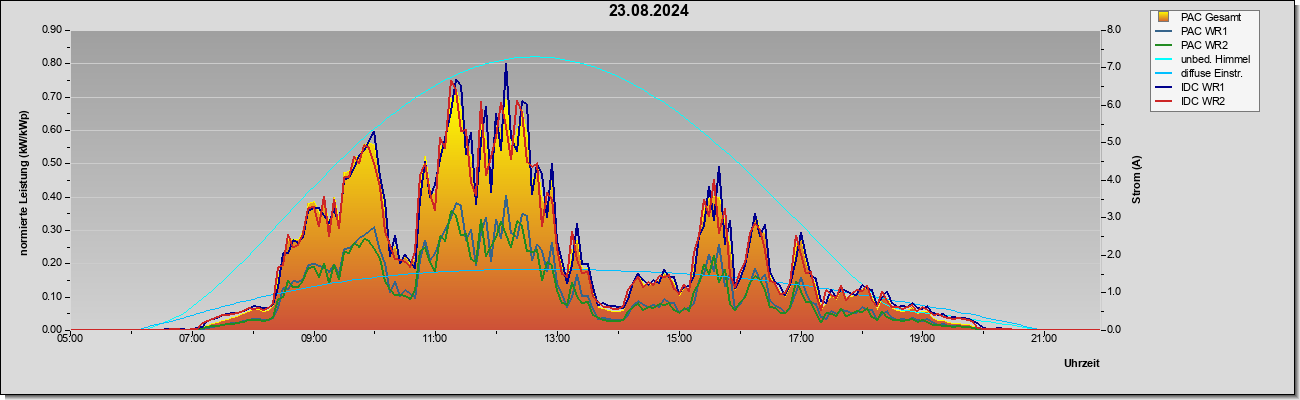Click the 4.0 right axis value
1300x400 pixels.
point(1113,180)
